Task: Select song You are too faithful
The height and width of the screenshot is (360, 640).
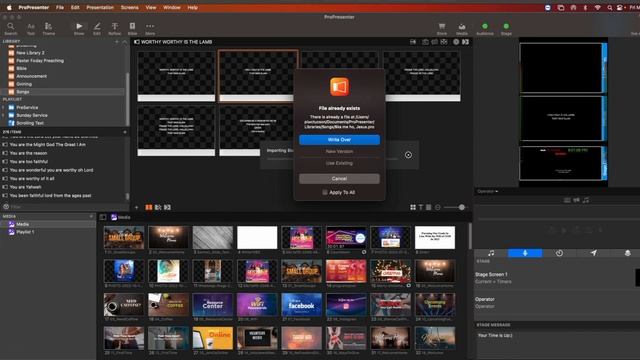Action: (29, 162)
